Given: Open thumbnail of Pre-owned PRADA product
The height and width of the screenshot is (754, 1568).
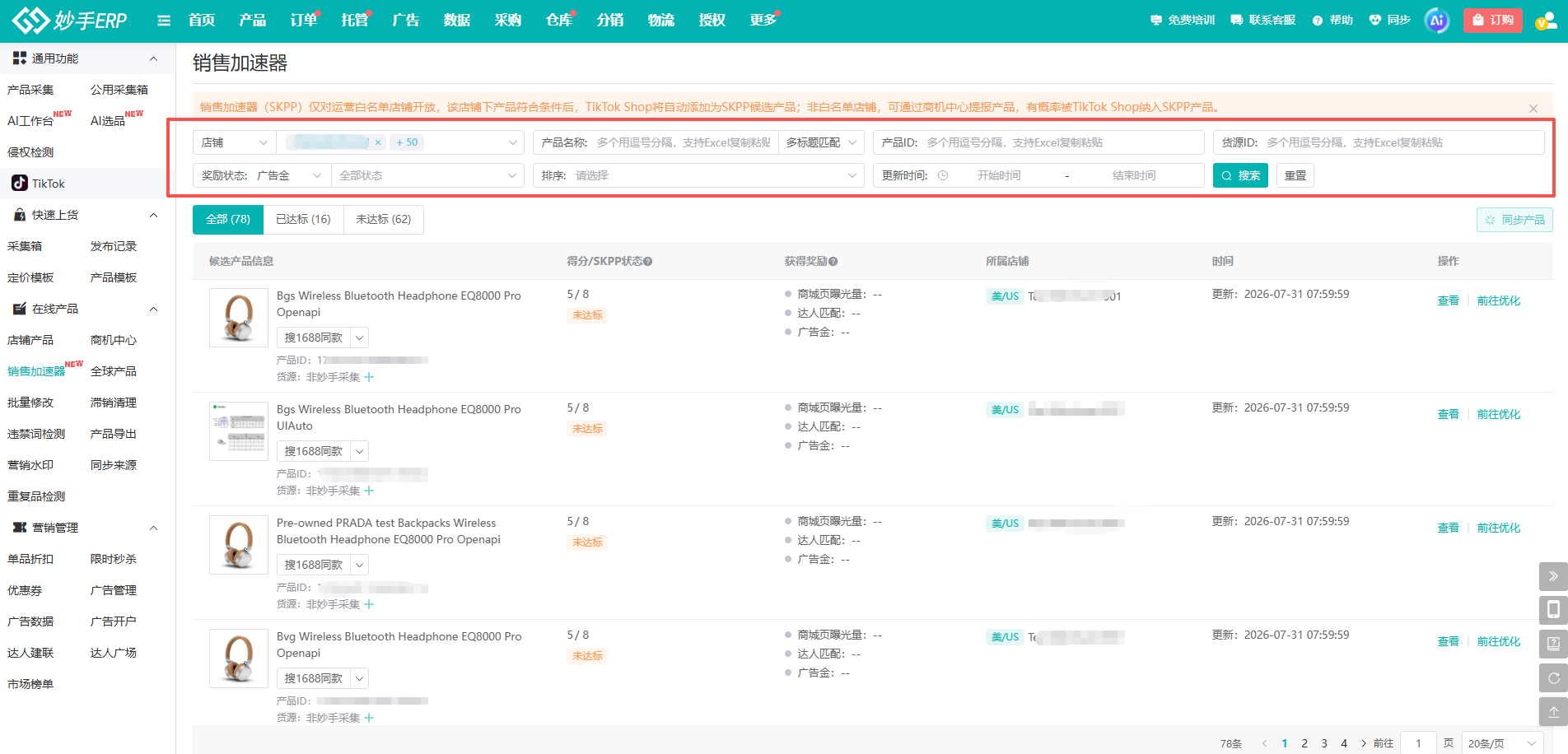Looking at the screenshot, I should tap(239, 545).
